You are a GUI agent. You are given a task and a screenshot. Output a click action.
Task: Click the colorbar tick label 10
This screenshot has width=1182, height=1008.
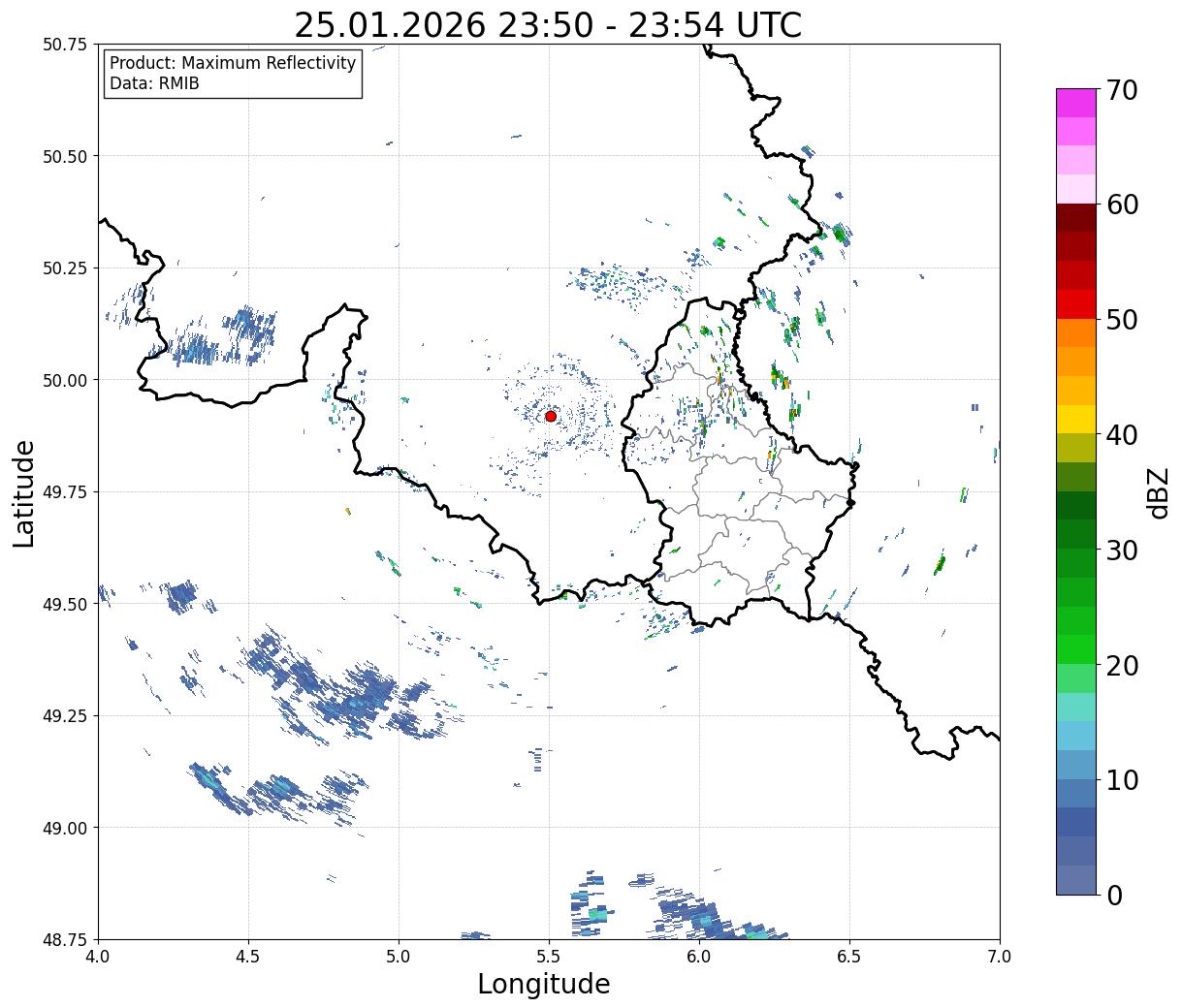pos(1122,779)
